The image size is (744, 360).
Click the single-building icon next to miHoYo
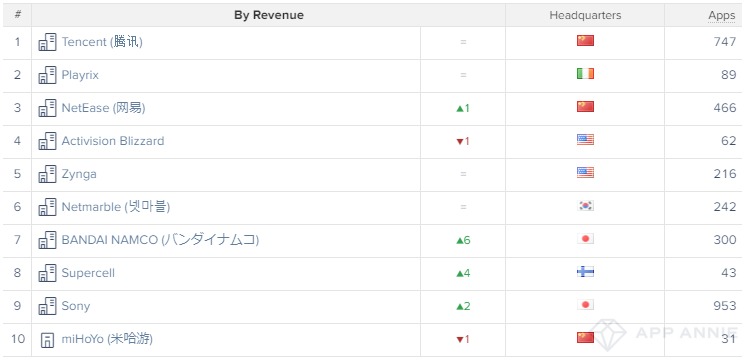(x=47, y=340)
